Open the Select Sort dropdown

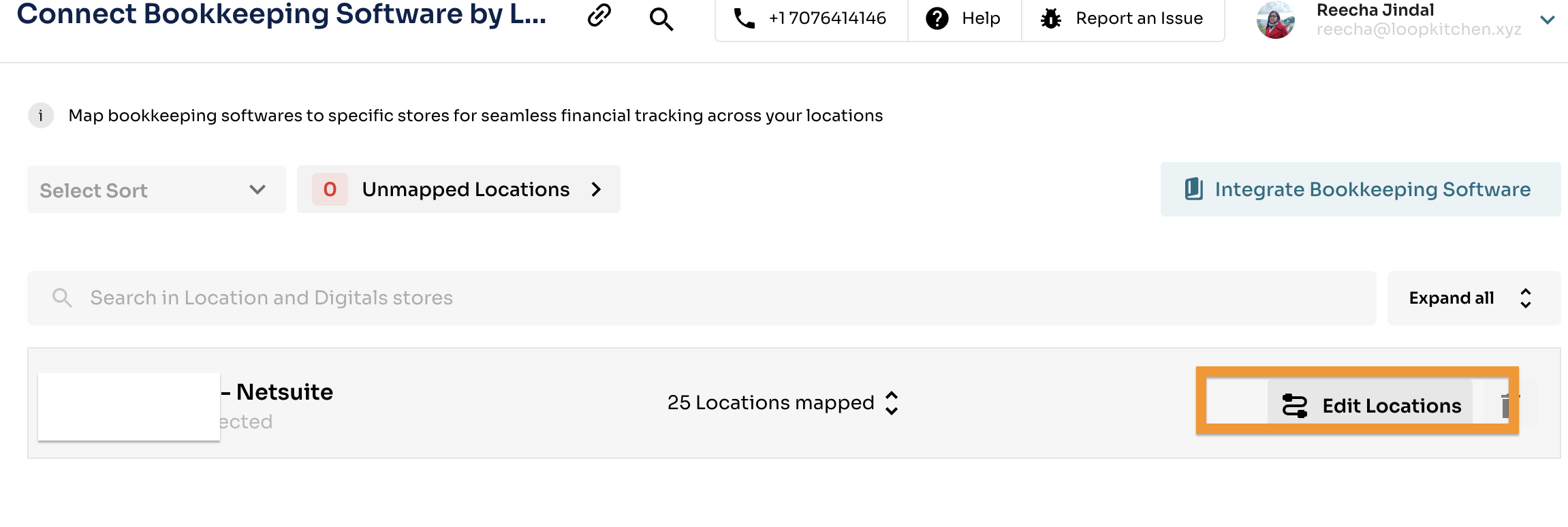point(156,190)
